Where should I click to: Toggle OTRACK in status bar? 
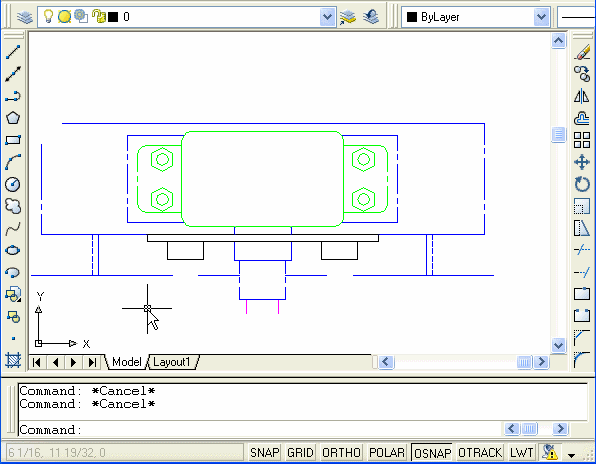[x=480, y=453]
